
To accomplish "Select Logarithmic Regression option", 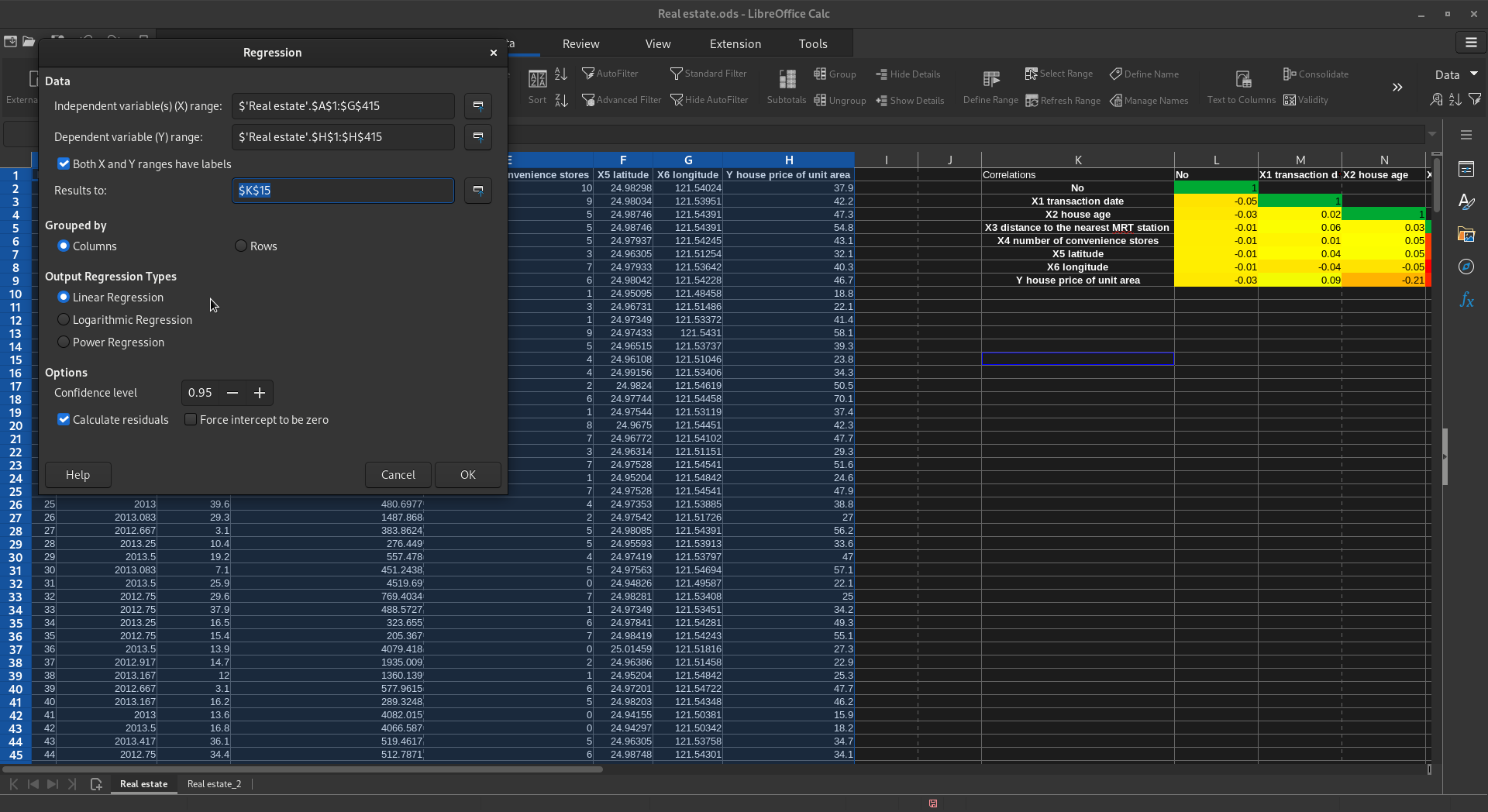I will click(x=64, y=320).
